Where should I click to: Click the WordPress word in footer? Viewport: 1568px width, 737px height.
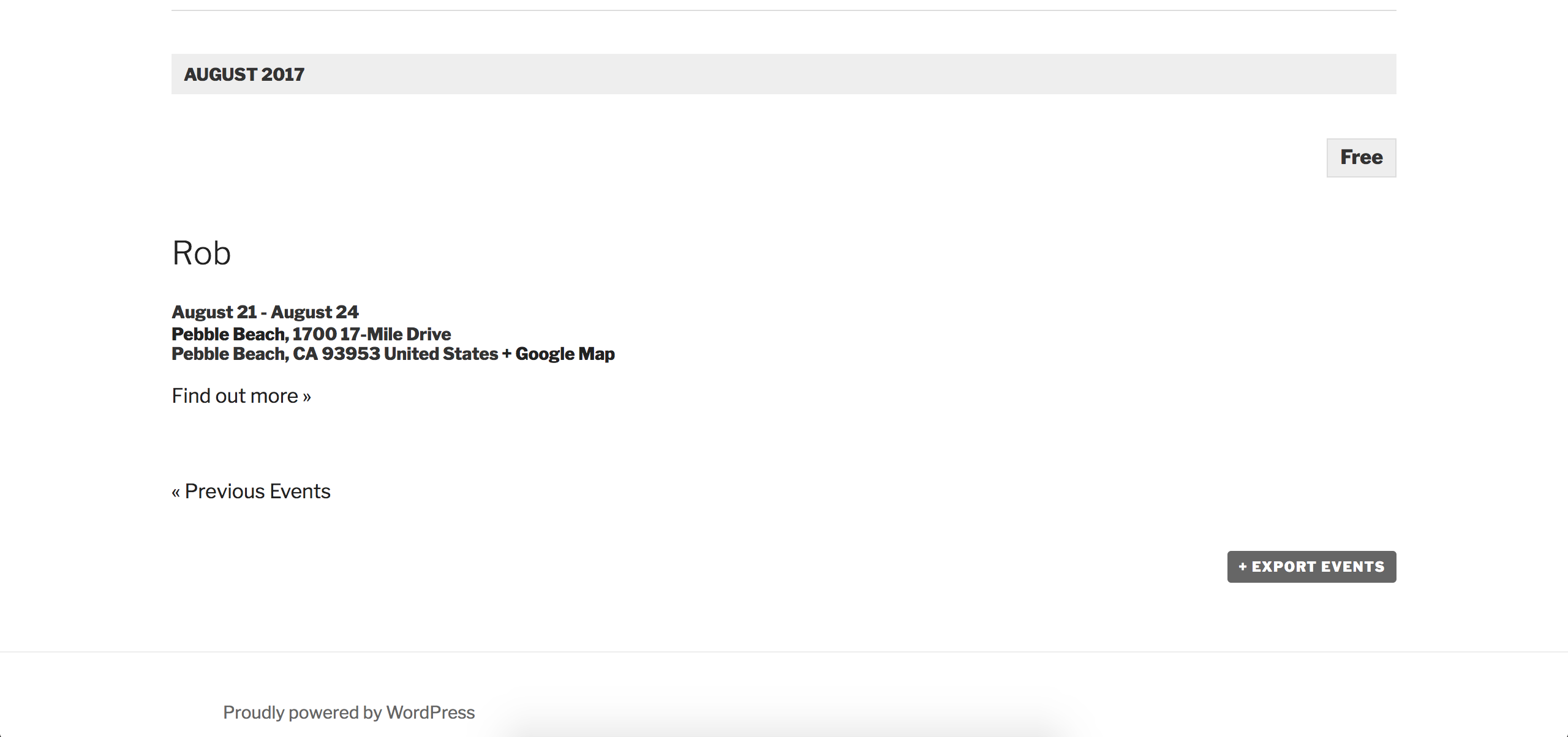[430, 713]
